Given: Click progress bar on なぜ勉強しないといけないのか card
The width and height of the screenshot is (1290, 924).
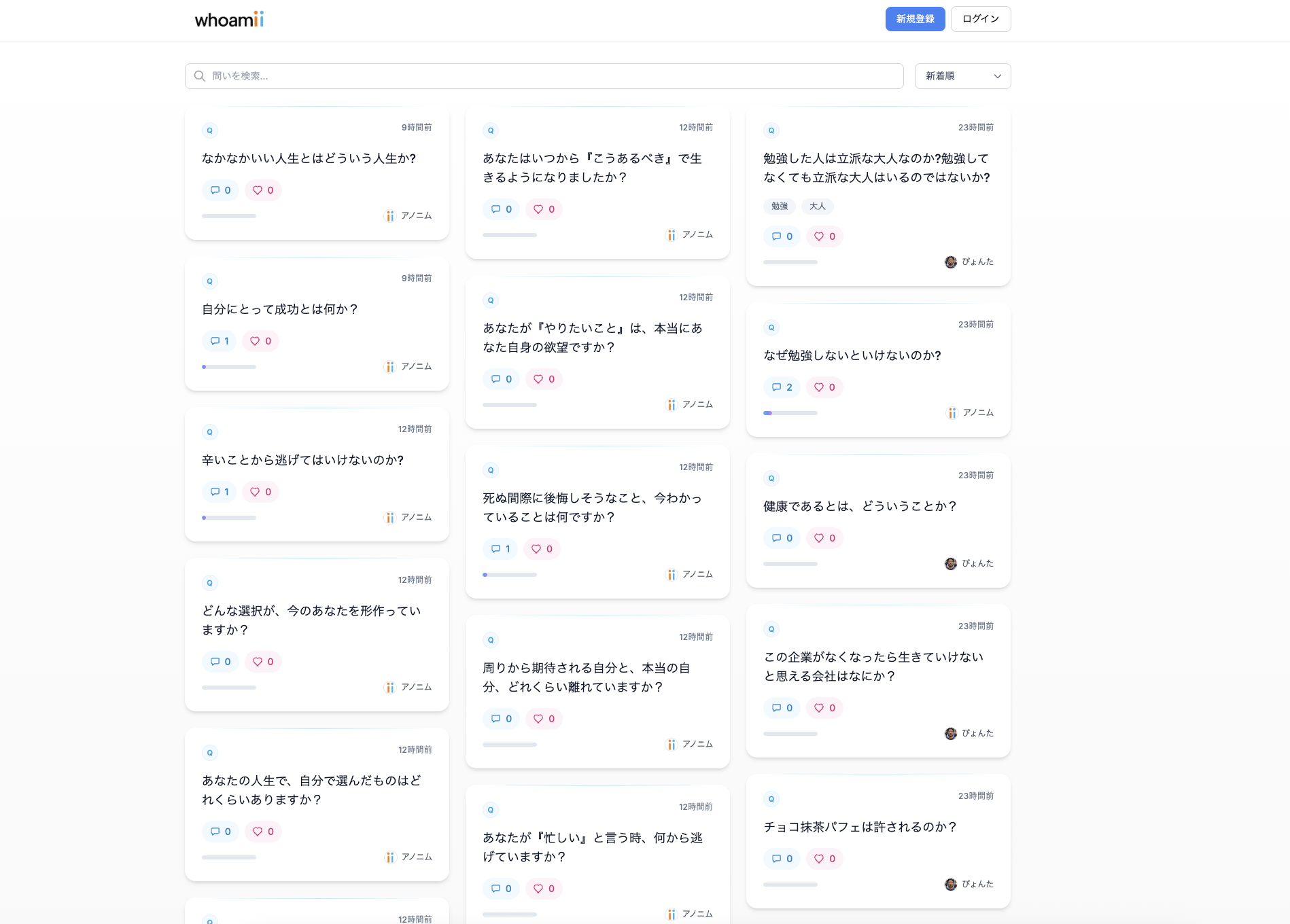Looking at the screenshot, I should 790,413.
